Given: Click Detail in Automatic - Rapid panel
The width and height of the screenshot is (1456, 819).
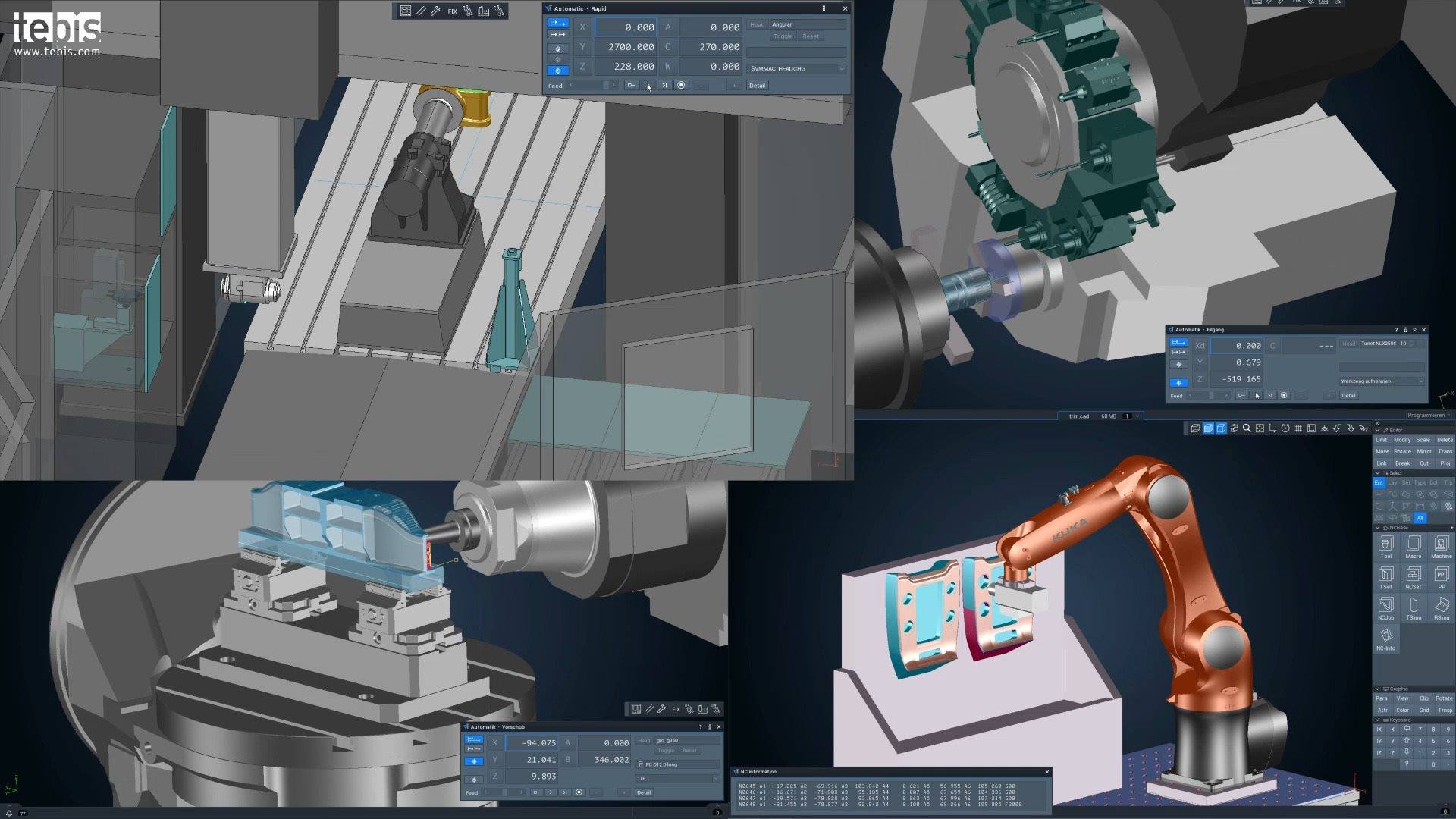Looking at the screenshot, I should click(x=757, y=86).
